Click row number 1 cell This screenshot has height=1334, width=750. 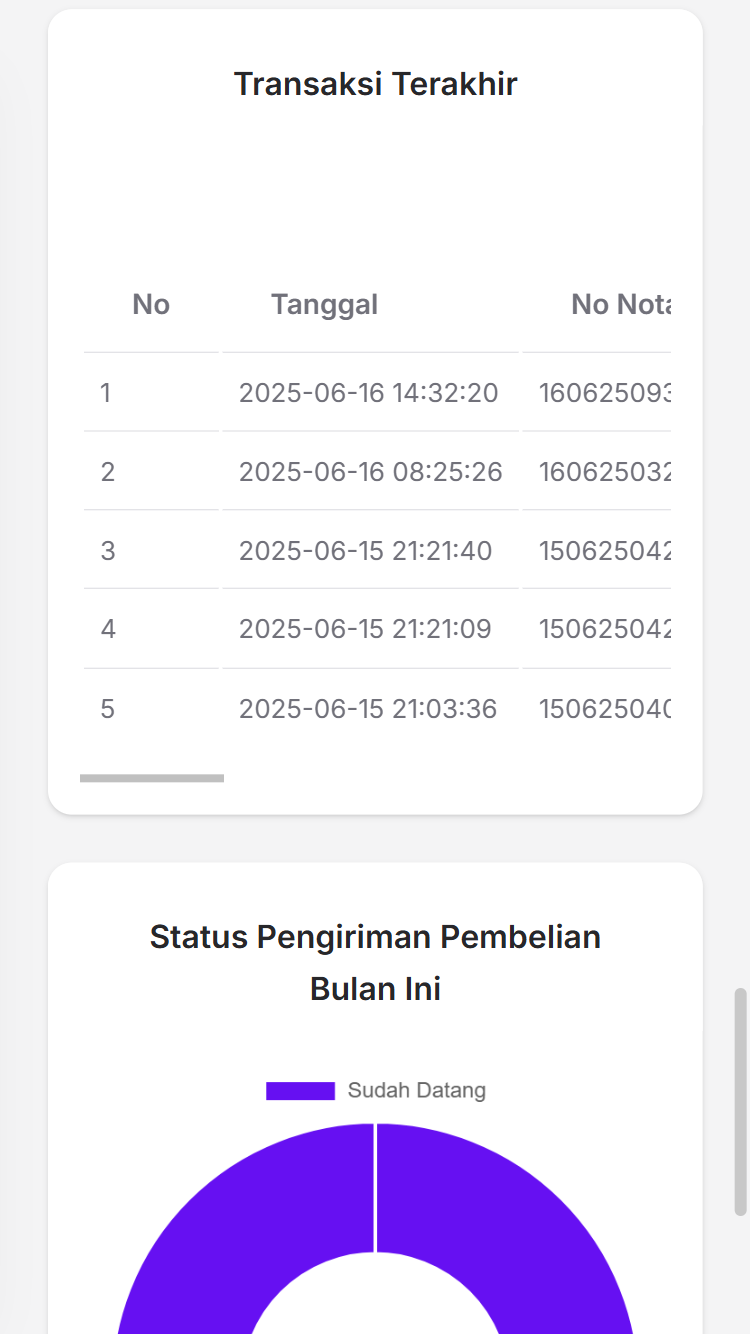click(x=106, y=393)
